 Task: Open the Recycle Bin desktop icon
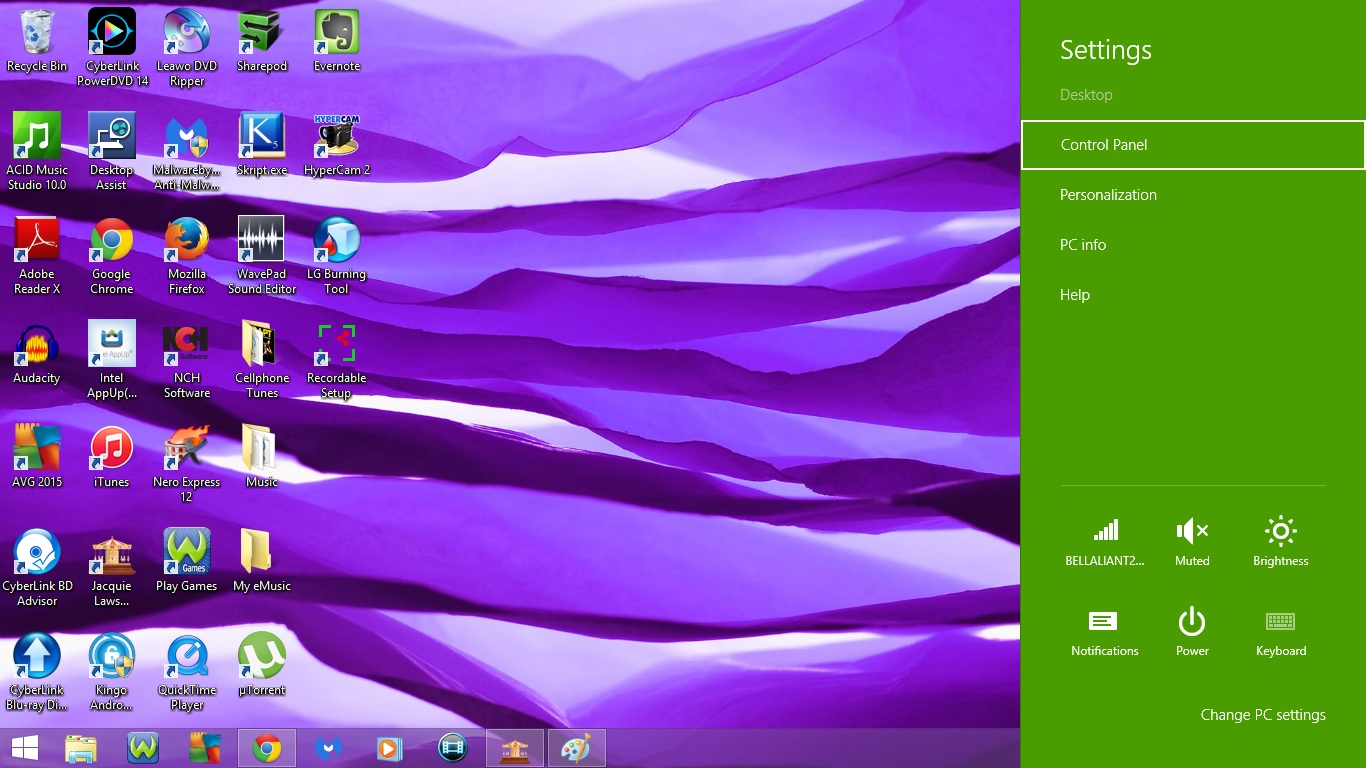coord(37,41)
